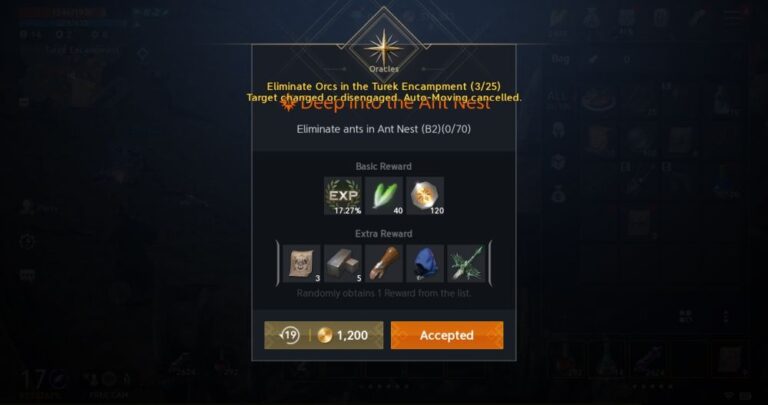This screenshot has height=405, width=768.
Task: Click the Oracles star emblem
Action: point(384,48)
